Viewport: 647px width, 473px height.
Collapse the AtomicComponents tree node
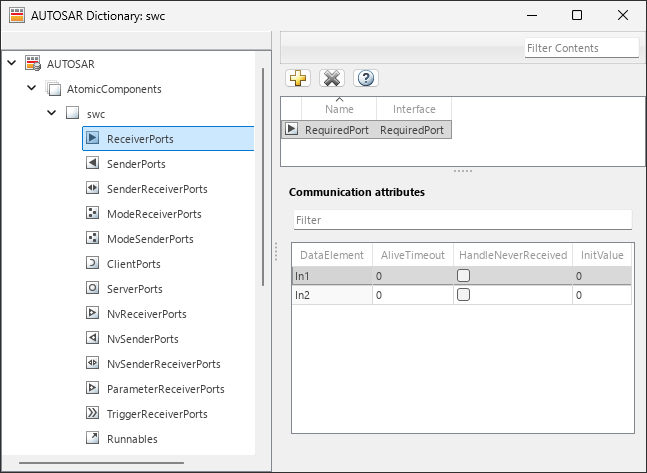point(32,88)
